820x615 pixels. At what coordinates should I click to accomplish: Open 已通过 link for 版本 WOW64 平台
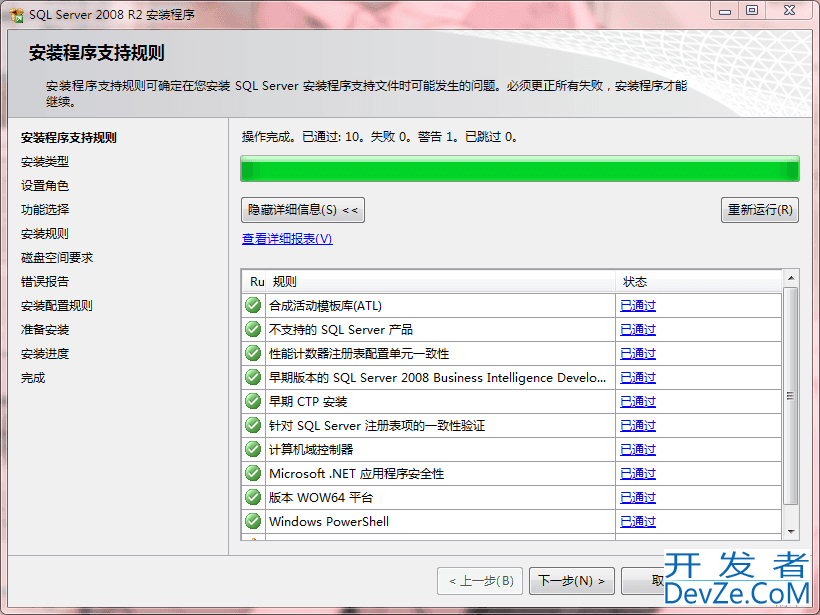coord(637,497)
